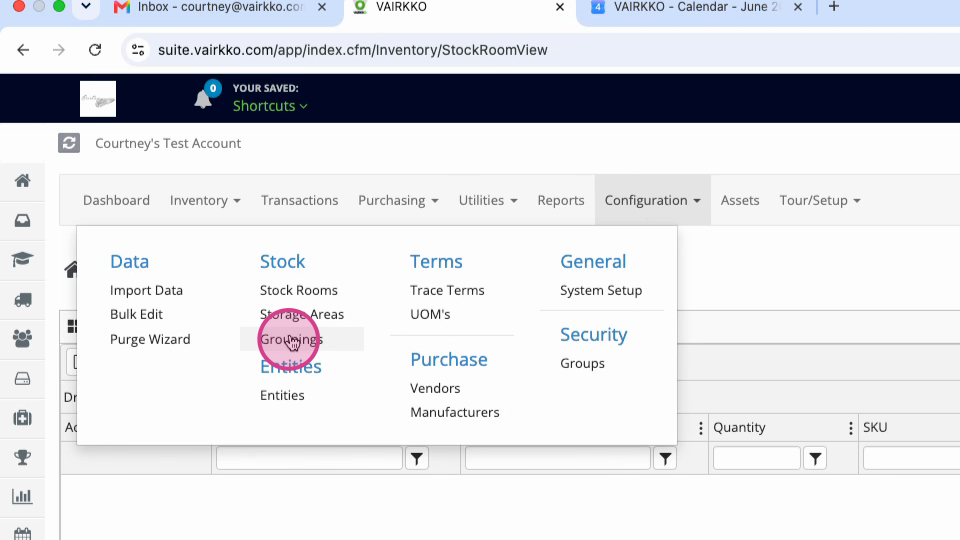Select Bulk Edit under Data
This screenshot has height=540, width=960.
137,315
